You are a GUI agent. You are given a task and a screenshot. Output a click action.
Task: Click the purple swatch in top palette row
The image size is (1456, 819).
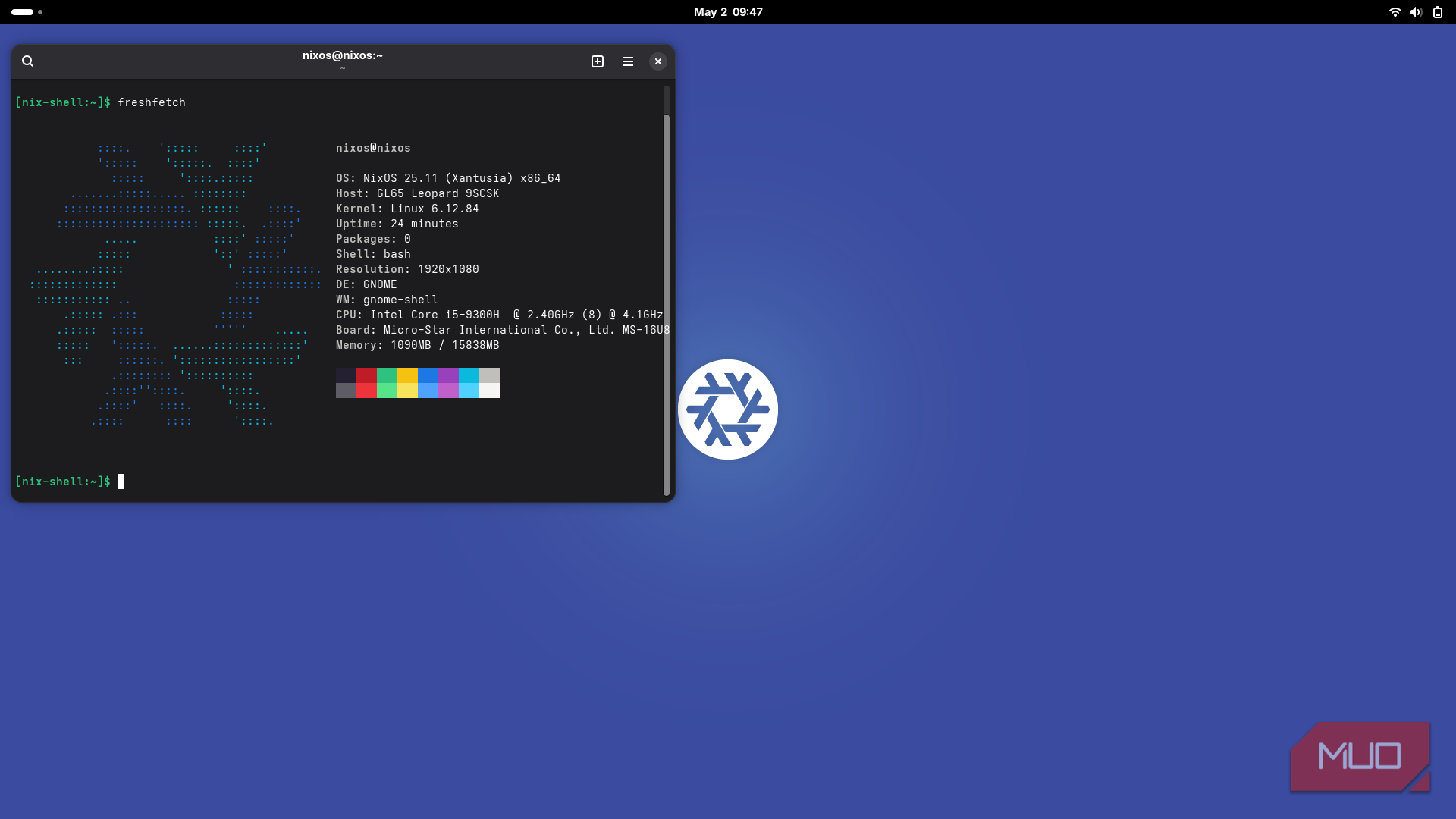448,375
